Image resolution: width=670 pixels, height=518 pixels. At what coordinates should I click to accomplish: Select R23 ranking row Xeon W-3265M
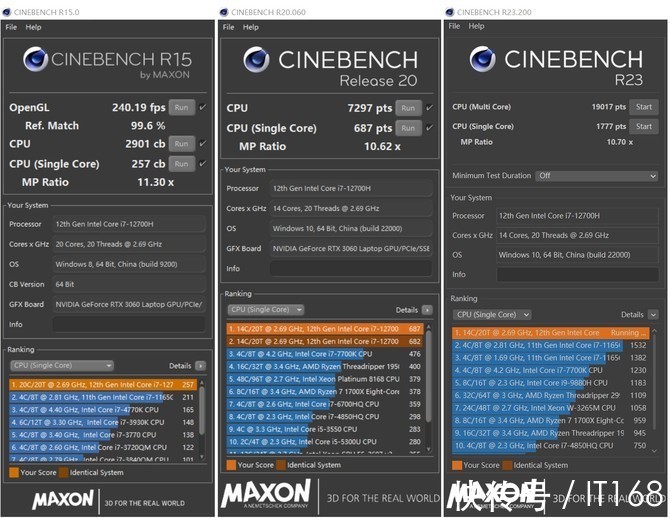pos(551,408)
